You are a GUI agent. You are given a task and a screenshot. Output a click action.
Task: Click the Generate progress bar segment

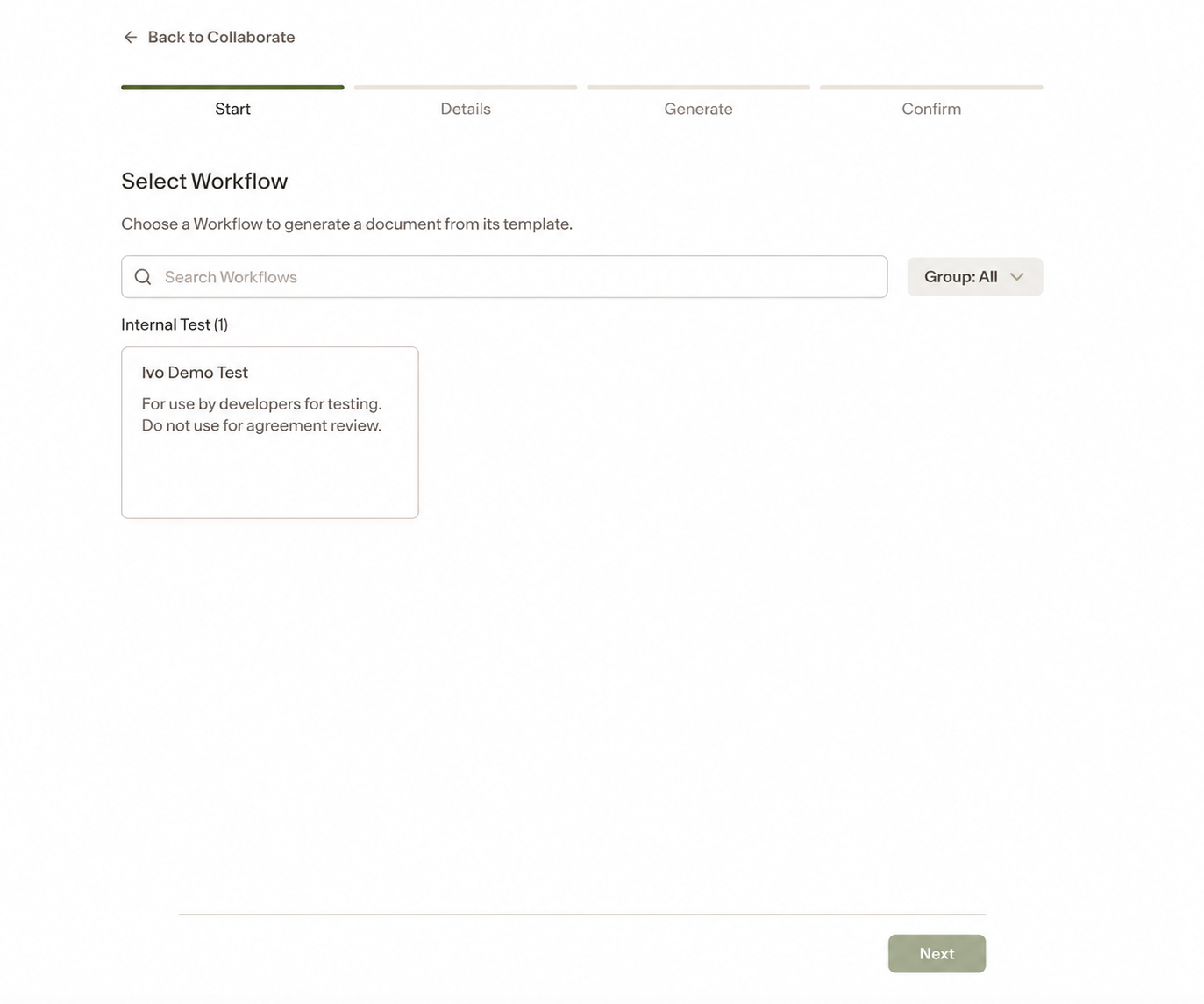coord(698,88)
